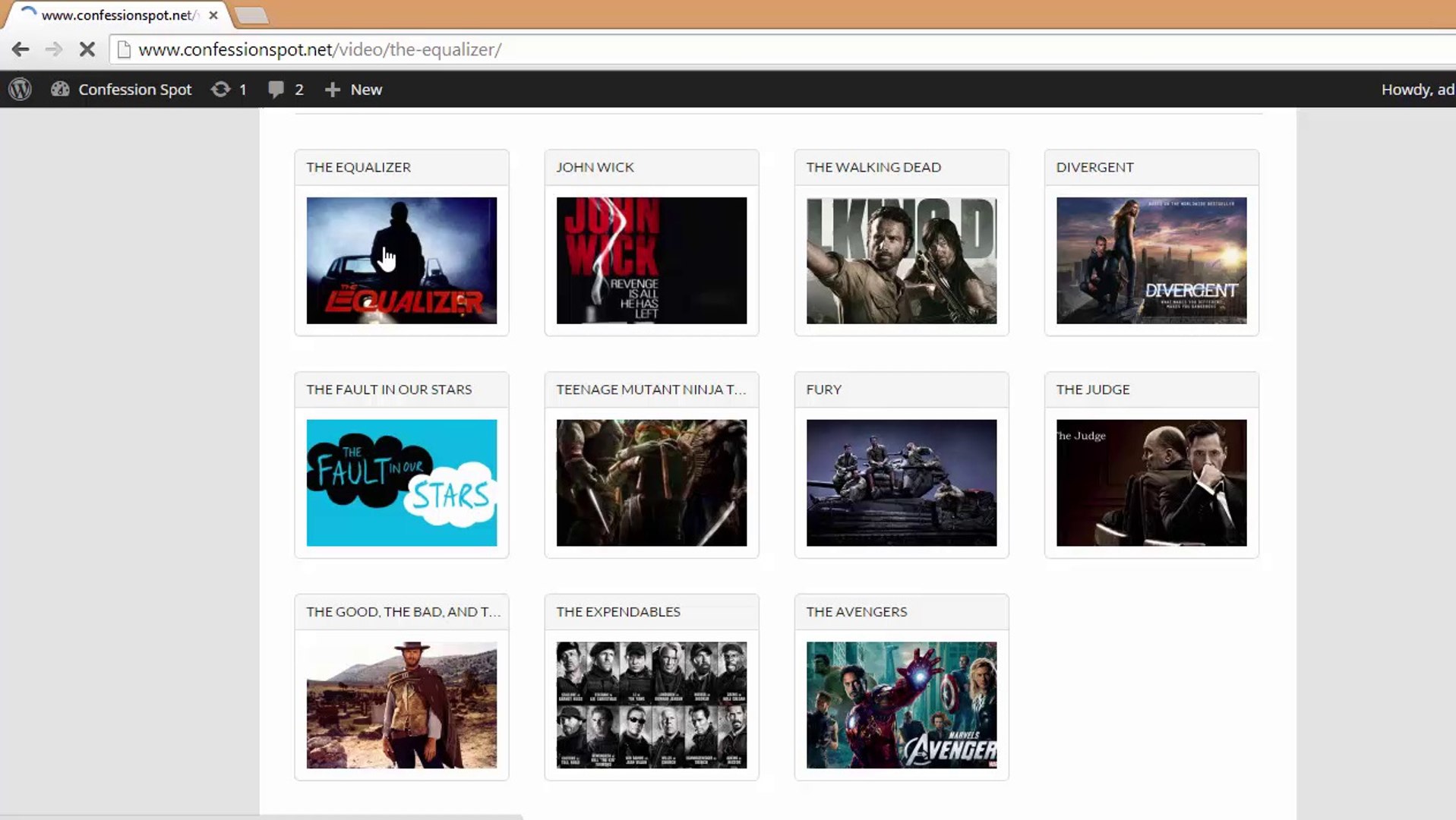1456x820 pixels.
Task: Click The Avengers poster thumbnail
Action: point(902,705)
